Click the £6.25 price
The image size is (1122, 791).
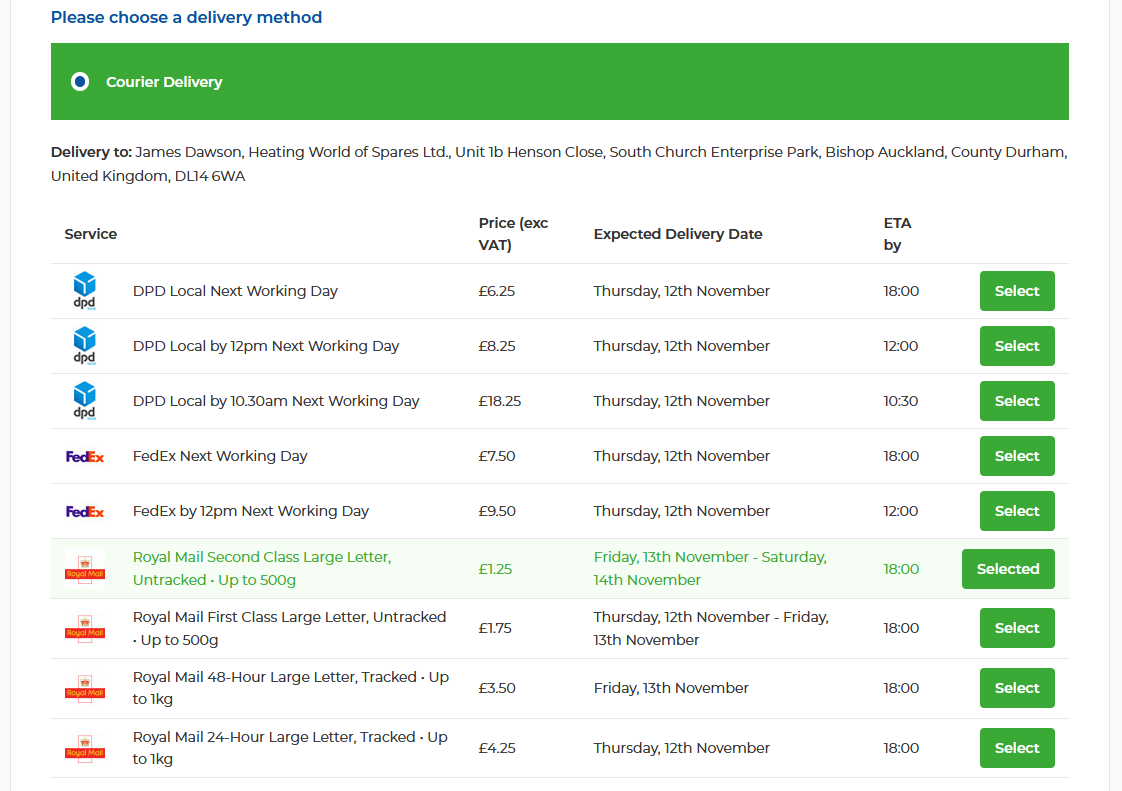[497, 291]
